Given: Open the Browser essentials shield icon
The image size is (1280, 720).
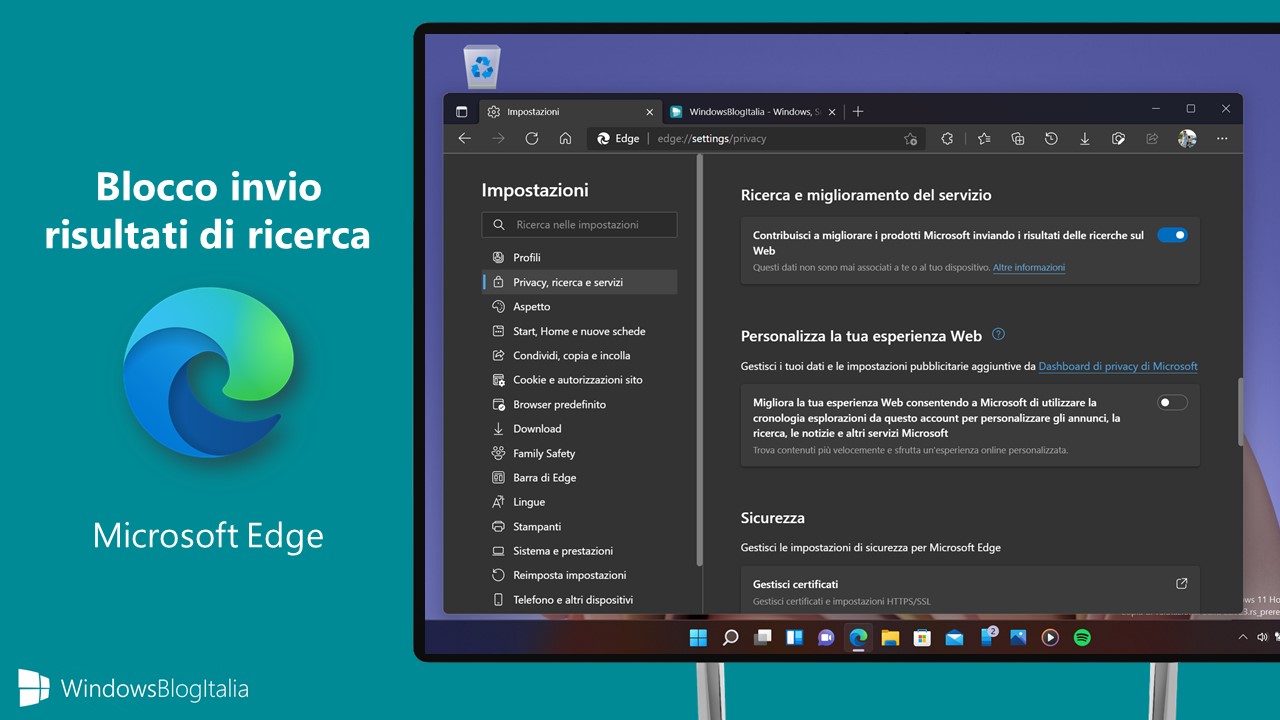Looking at the screenshot, I should (1119, 139).
